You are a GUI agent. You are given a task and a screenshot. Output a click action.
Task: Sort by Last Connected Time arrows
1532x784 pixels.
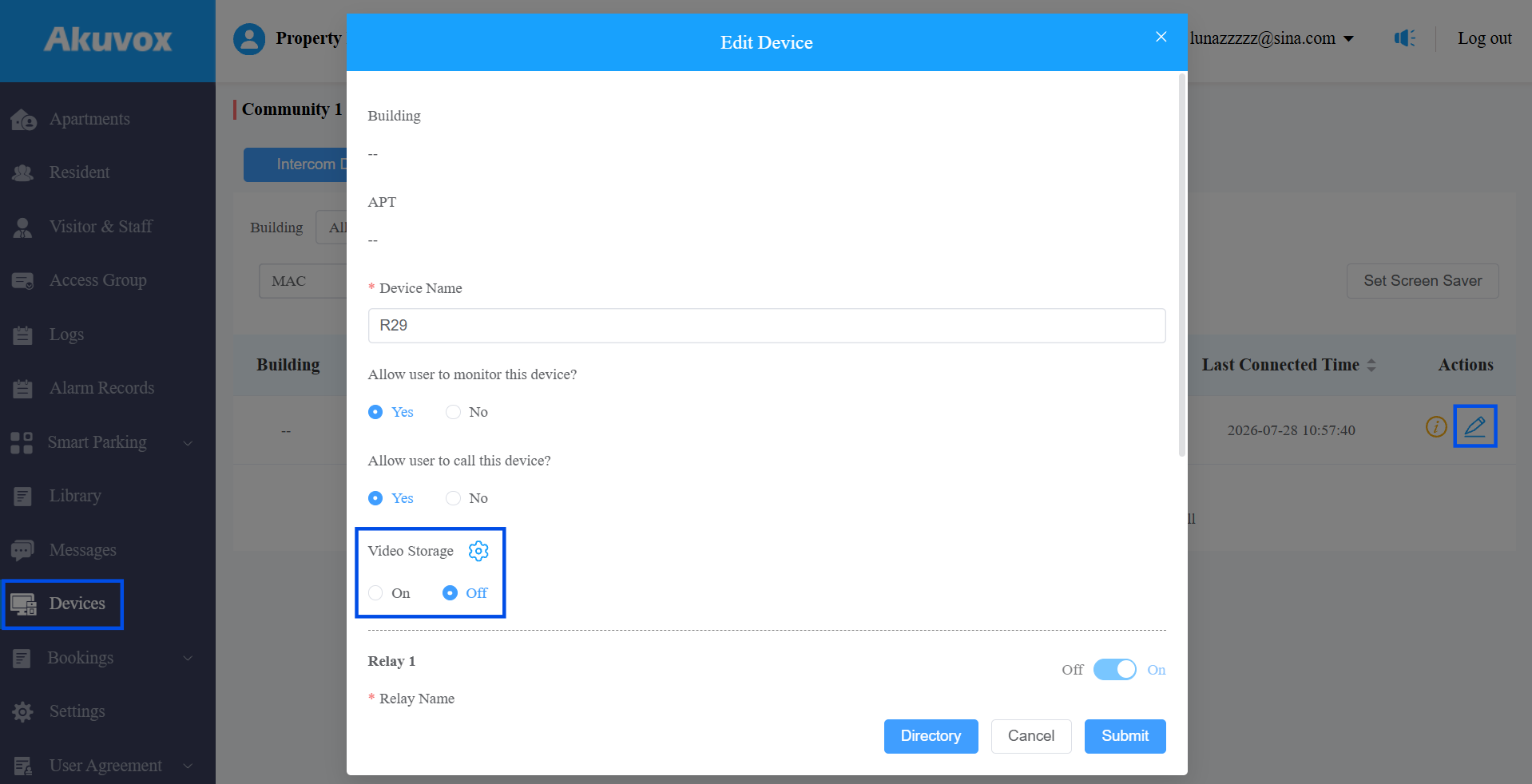tap(1371, 365)
